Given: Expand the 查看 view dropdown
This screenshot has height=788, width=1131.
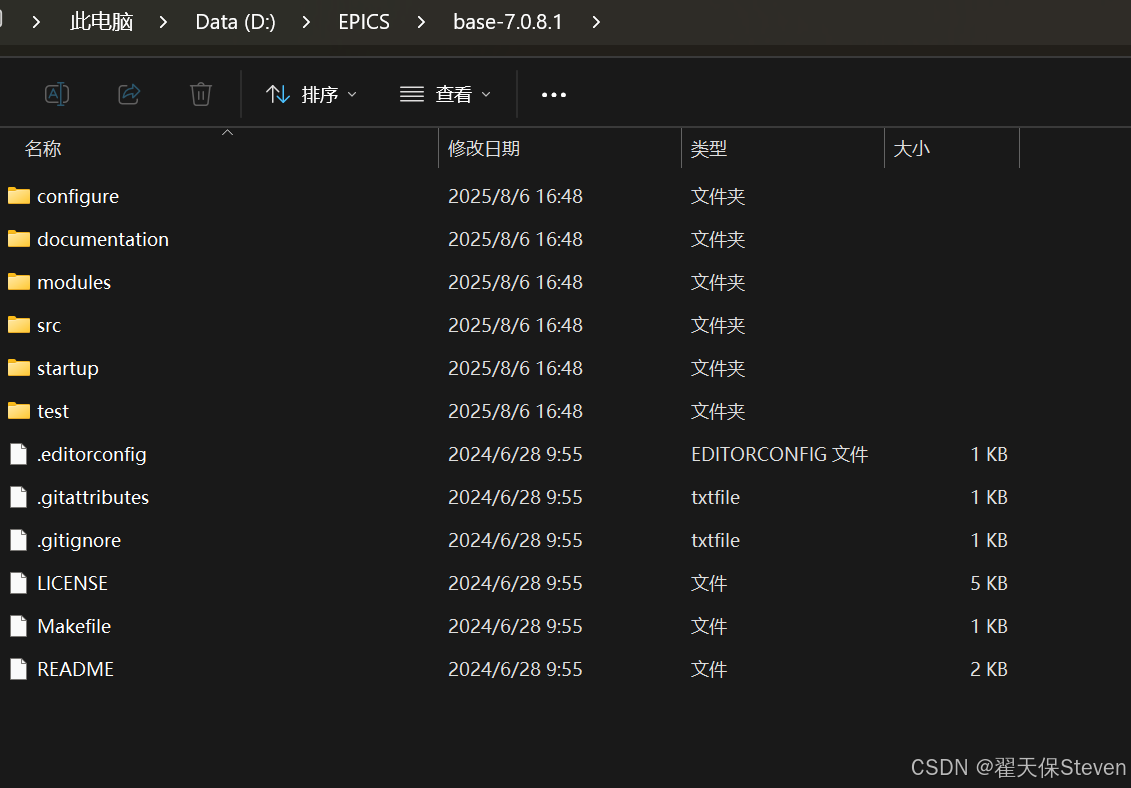Looking at the screenshot, I should pyautogui.click(x=445, y=94).
